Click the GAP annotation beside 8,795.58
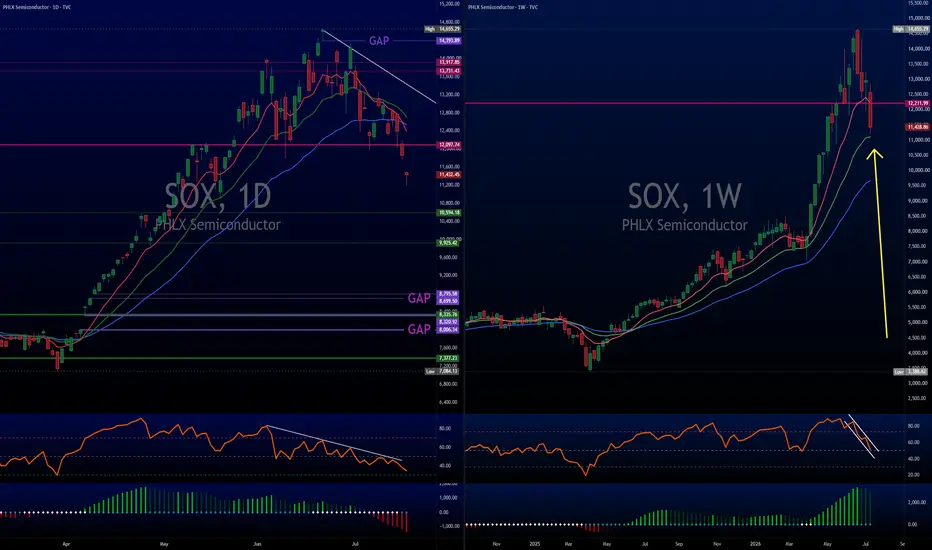The image size is (932, 550). 419,298
